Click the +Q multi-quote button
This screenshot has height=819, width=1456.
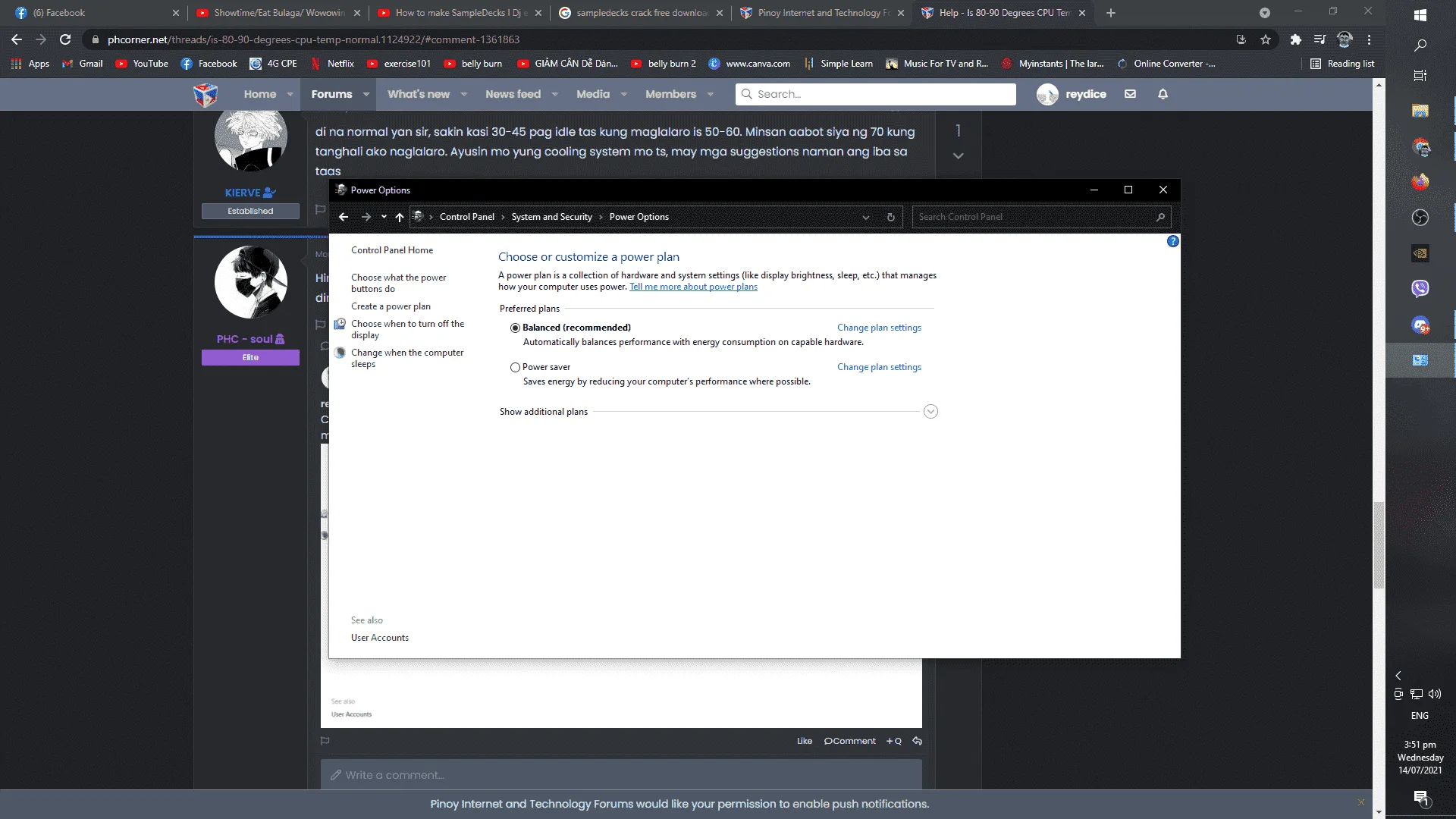894,741
